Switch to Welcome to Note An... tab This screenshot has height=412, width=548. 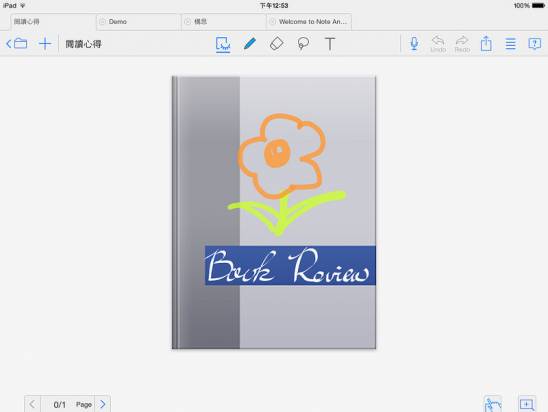(x=309, y=22)
